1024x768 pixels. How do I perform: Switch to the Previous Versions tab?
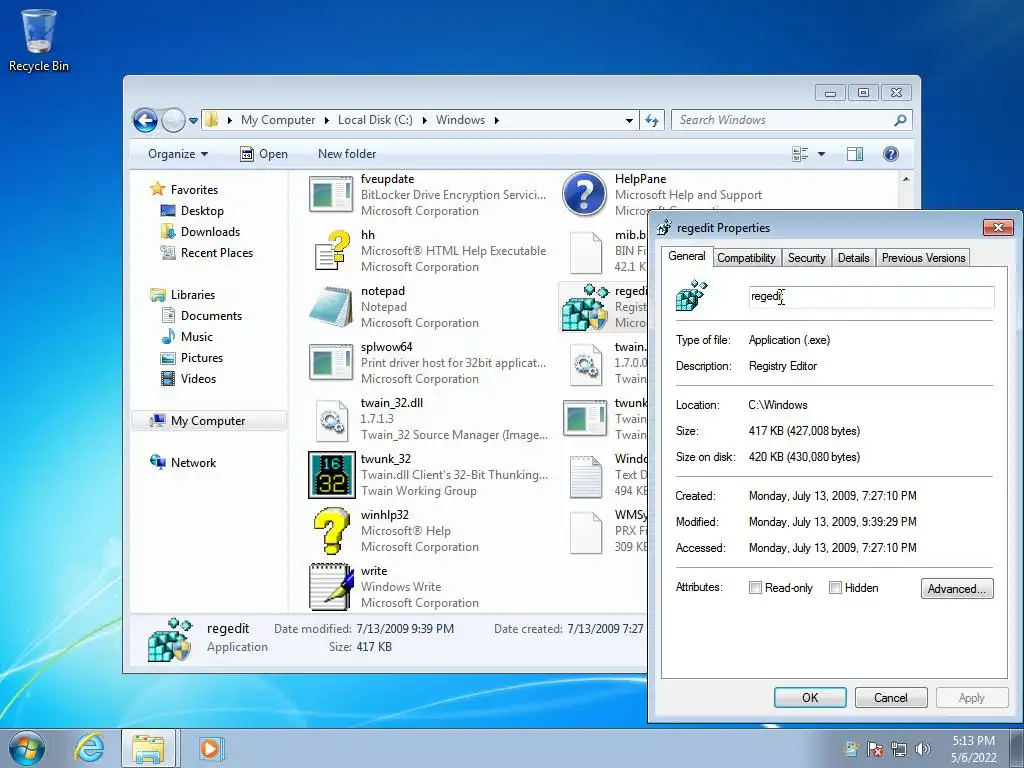pyautogui.click(x=923, y=258)
